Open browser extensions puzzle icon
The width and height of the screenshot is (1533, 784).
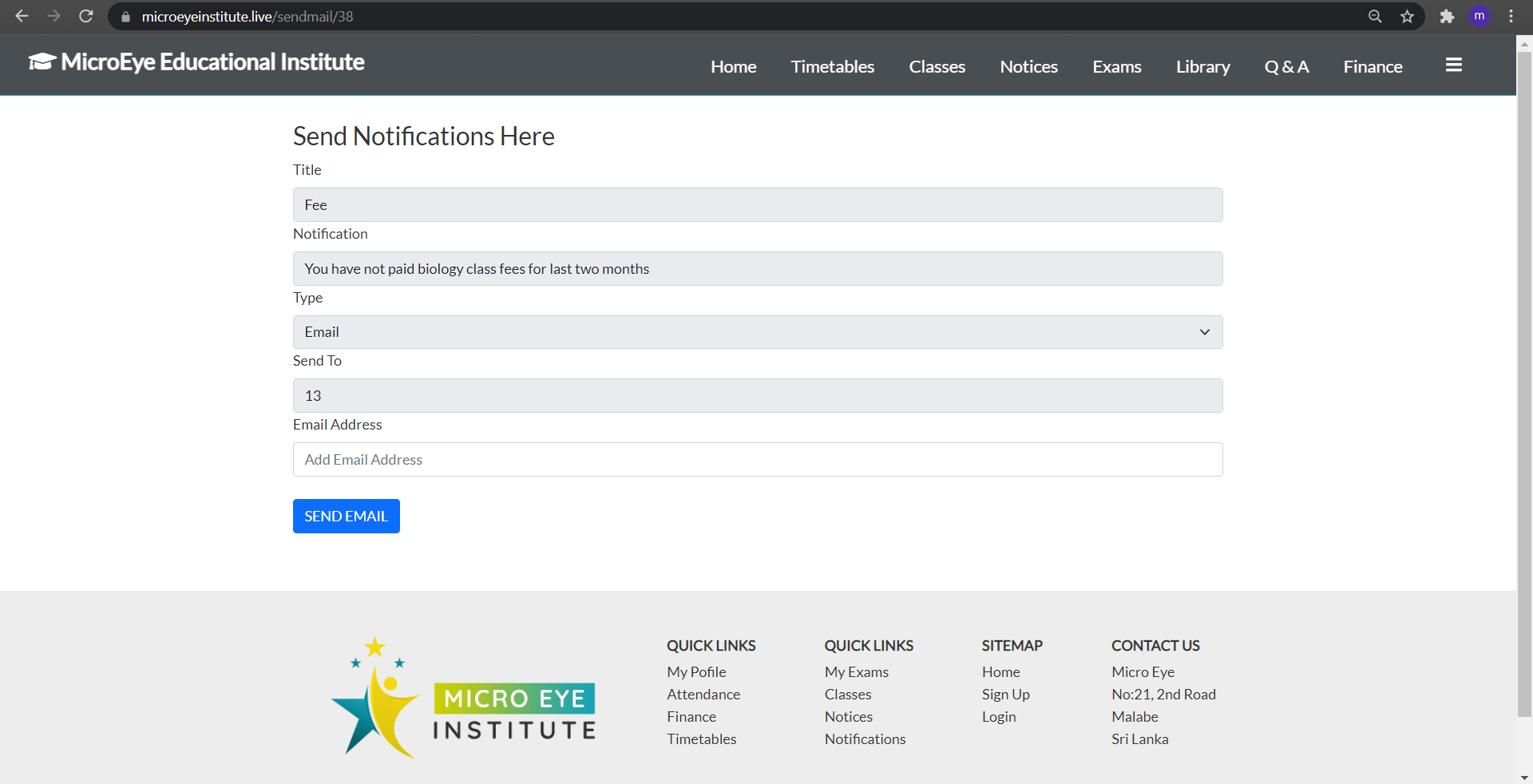[1447, 16]
